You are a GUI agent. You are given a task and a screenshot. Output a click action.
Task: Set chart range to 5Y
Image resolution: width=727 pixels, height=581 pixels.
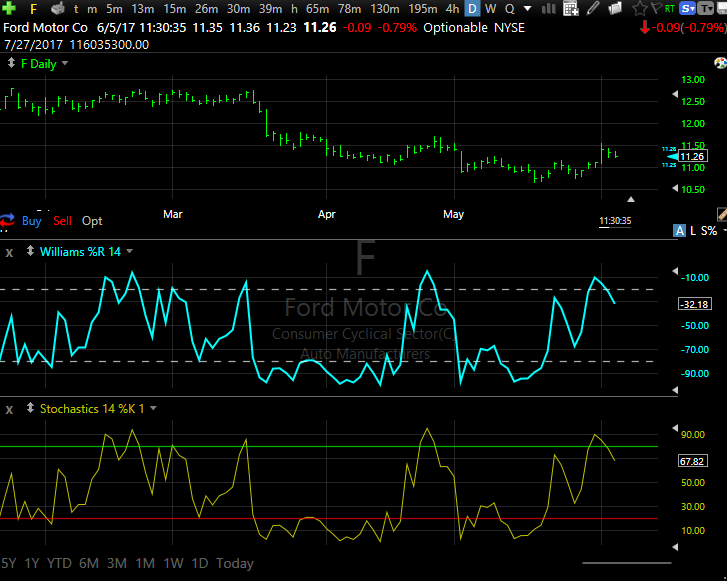pyautogui.click(x=9, y=563)
